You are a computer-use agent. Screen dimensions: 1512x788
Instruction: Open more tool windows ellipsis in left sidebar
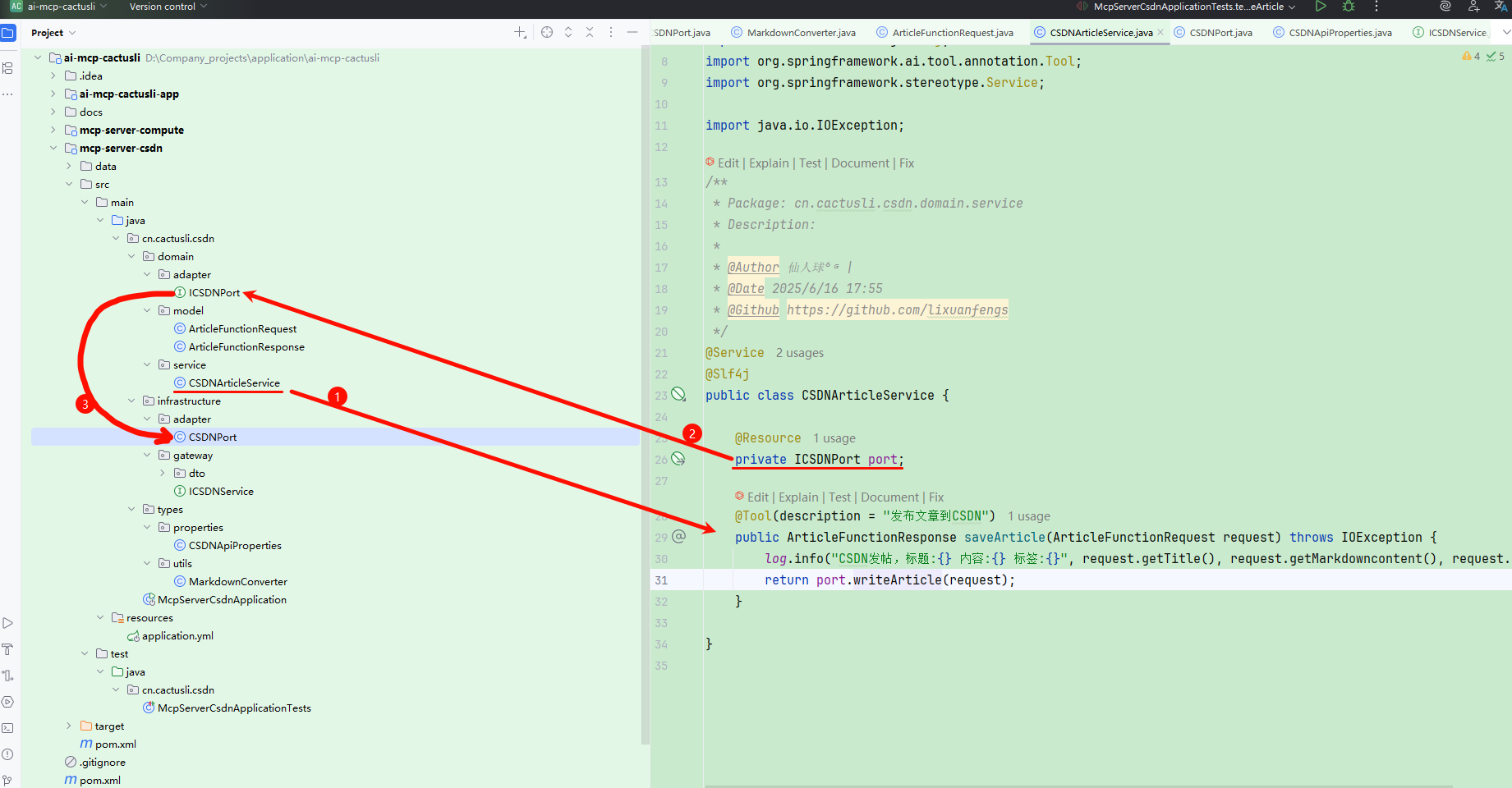(8, 94)
